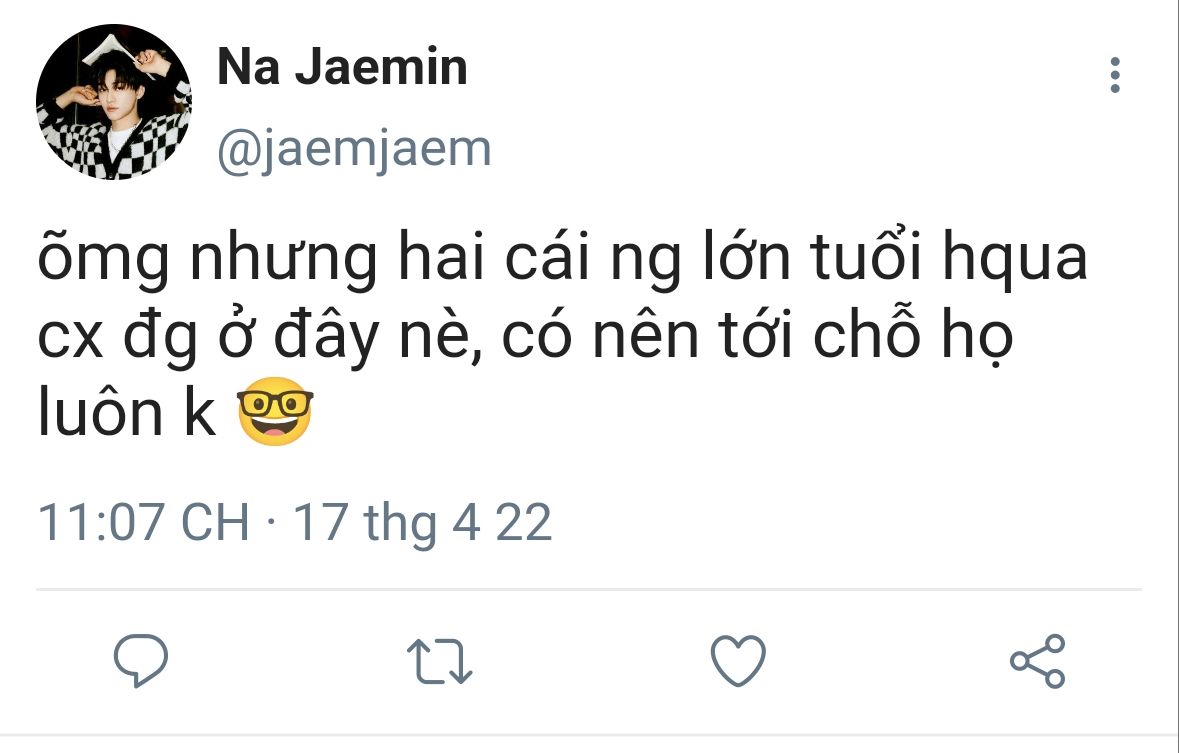Open the checkered-jacket profile picture
The width and height of the screenshot is (1179, 753).
[114, 102]
